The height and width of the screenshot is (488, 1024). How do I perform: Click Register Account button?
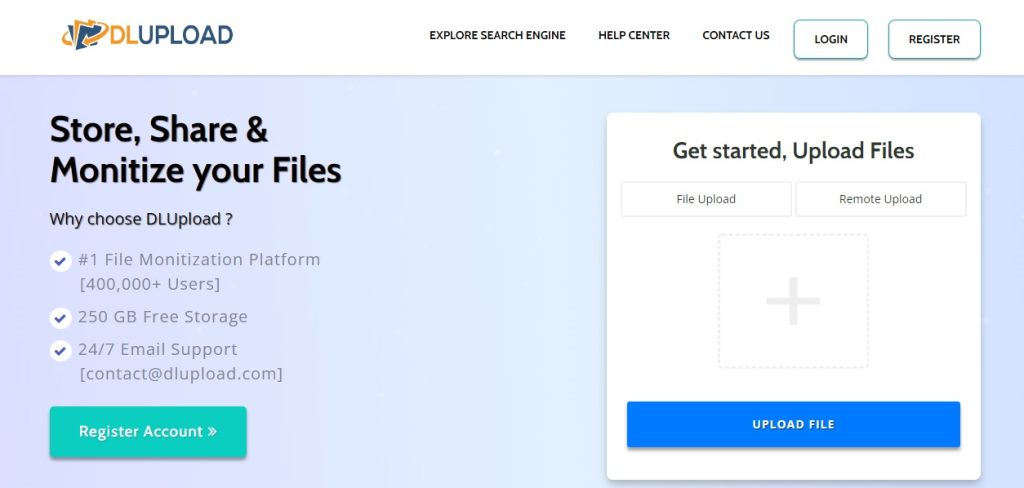(148, 432)
